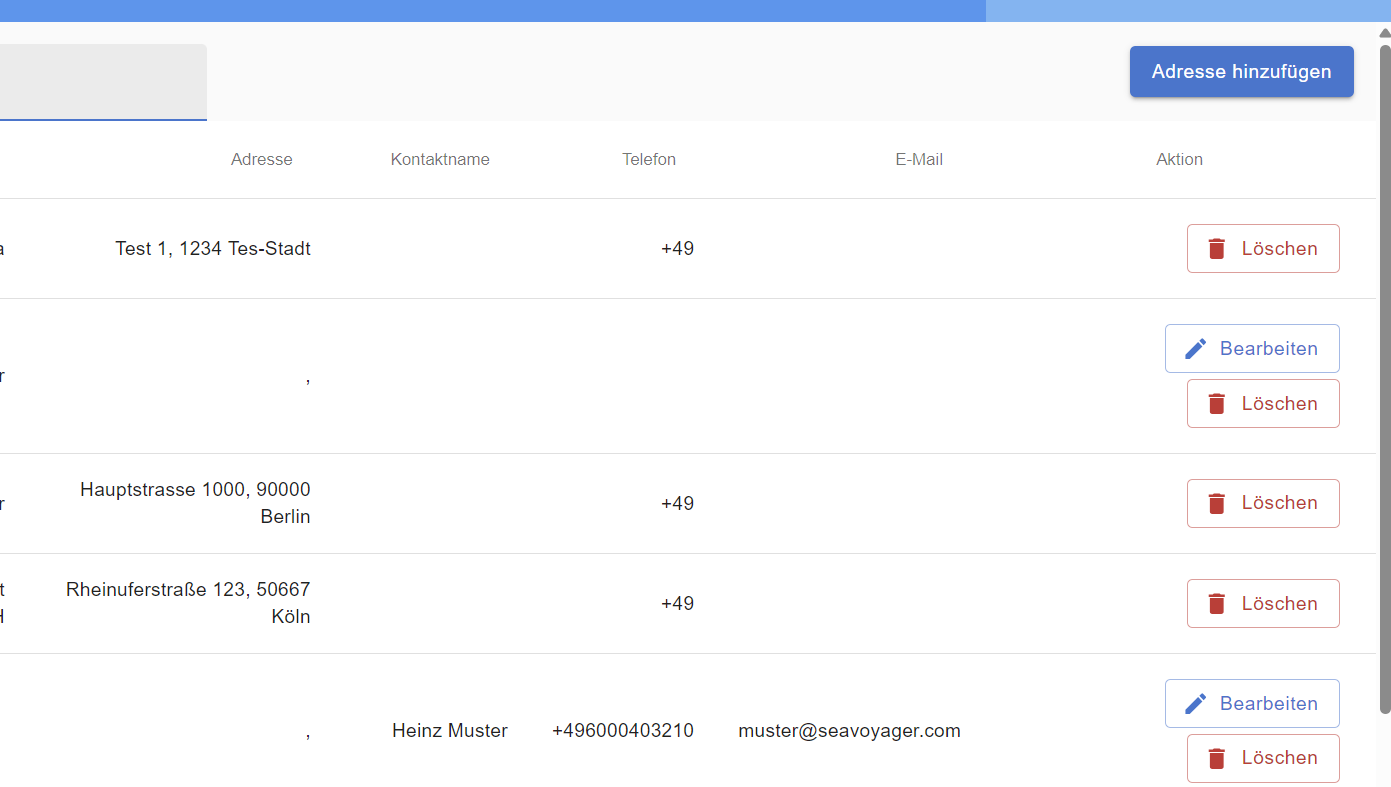Image resolution: width=1391 pixels, height=787 pixels.
Task: Click the Adresse hinzufügen button
Action: click(1241, 72)
